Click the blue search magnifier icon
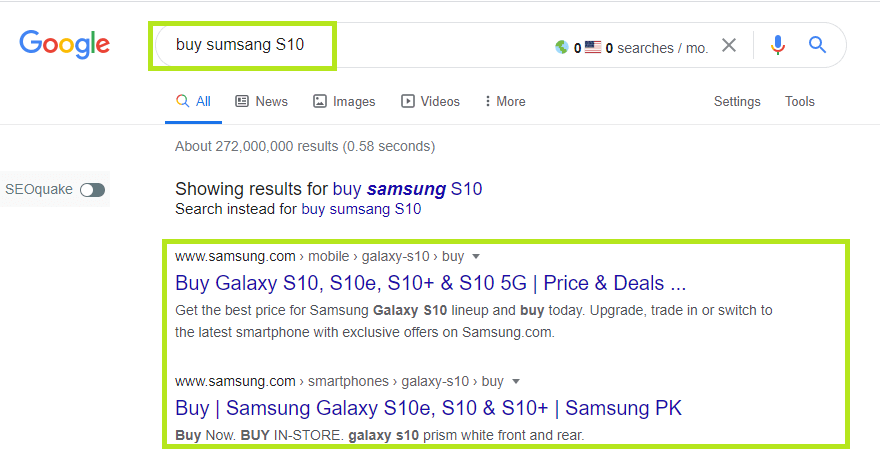 point(817,45)
